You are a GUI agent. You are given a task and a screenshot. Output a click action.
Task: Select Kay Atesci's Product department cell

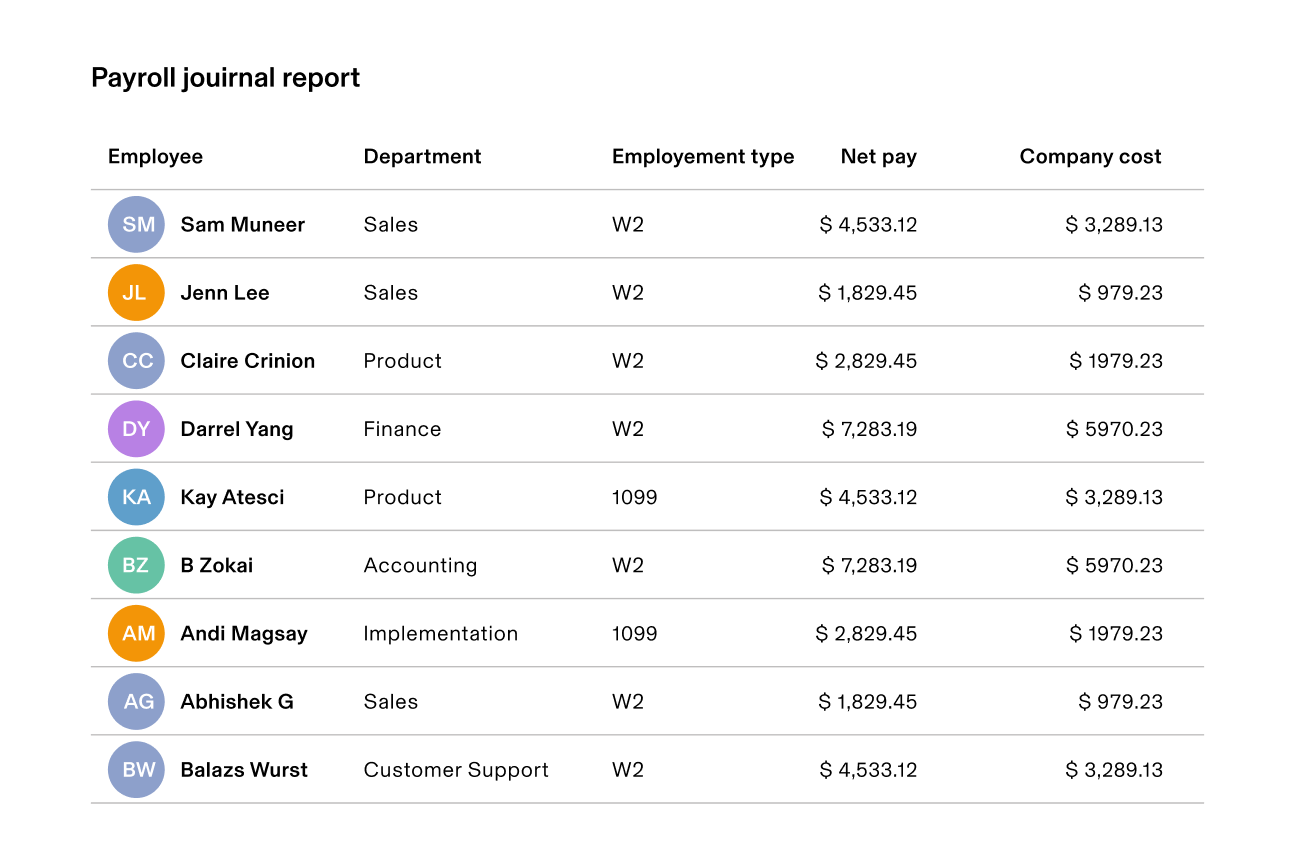[x=402, y=497]
